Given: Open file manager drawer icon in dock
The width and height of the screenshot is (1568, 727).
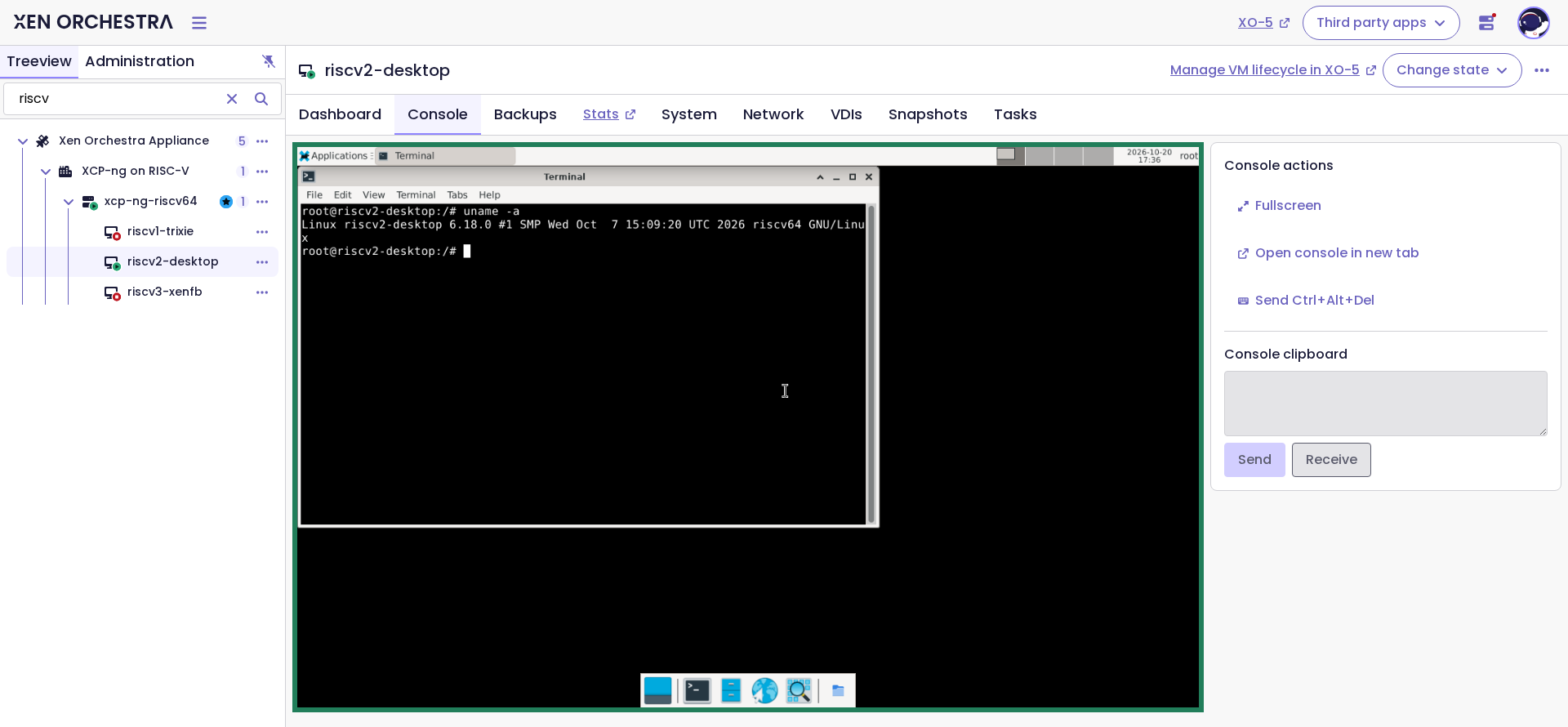Looking at the screenshot, I should [x=731, y=691].
